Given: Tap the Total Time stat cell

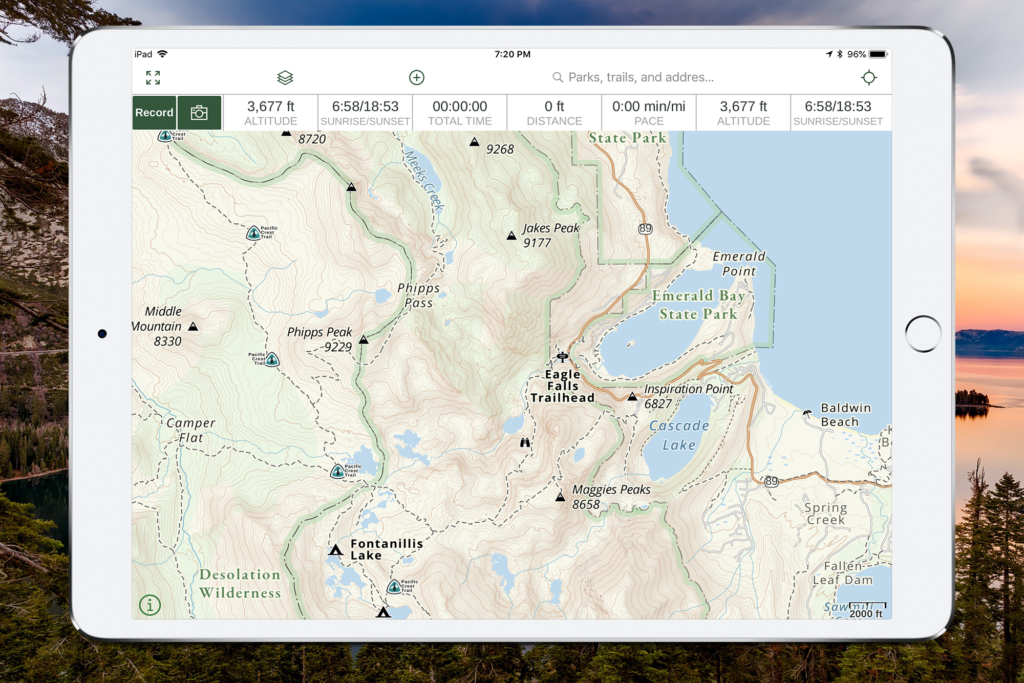Looking at the screenshot, I should 460,113.
